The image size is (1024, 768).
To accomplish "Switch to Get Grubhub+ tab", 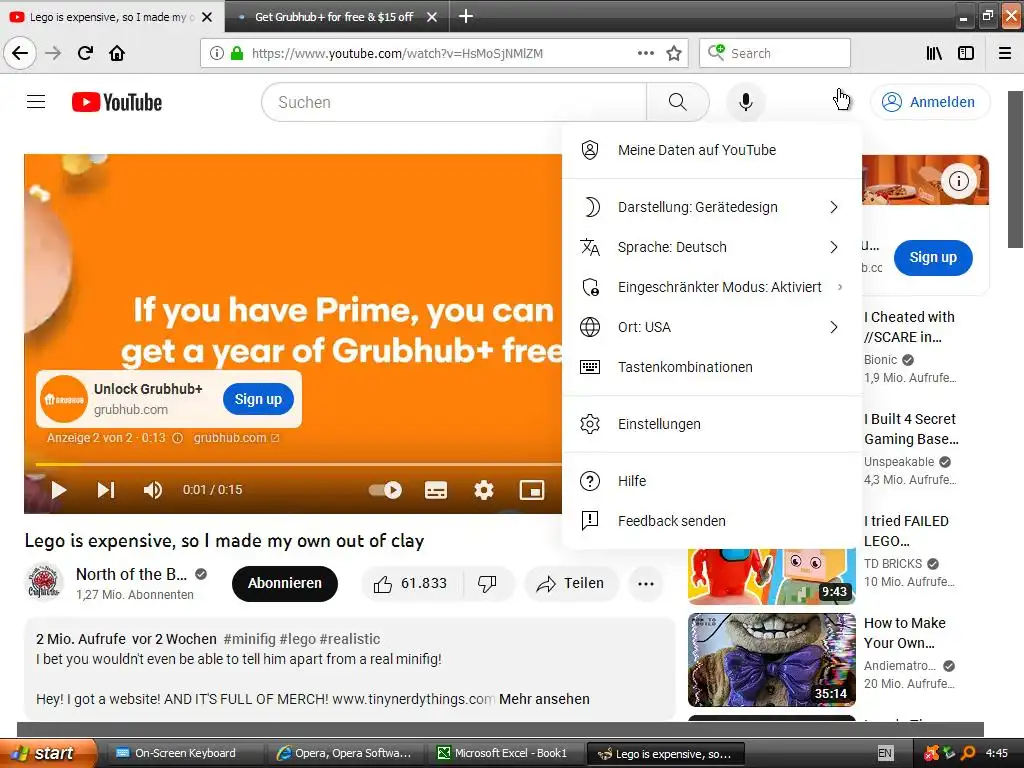I will click(x=333, y=17).
